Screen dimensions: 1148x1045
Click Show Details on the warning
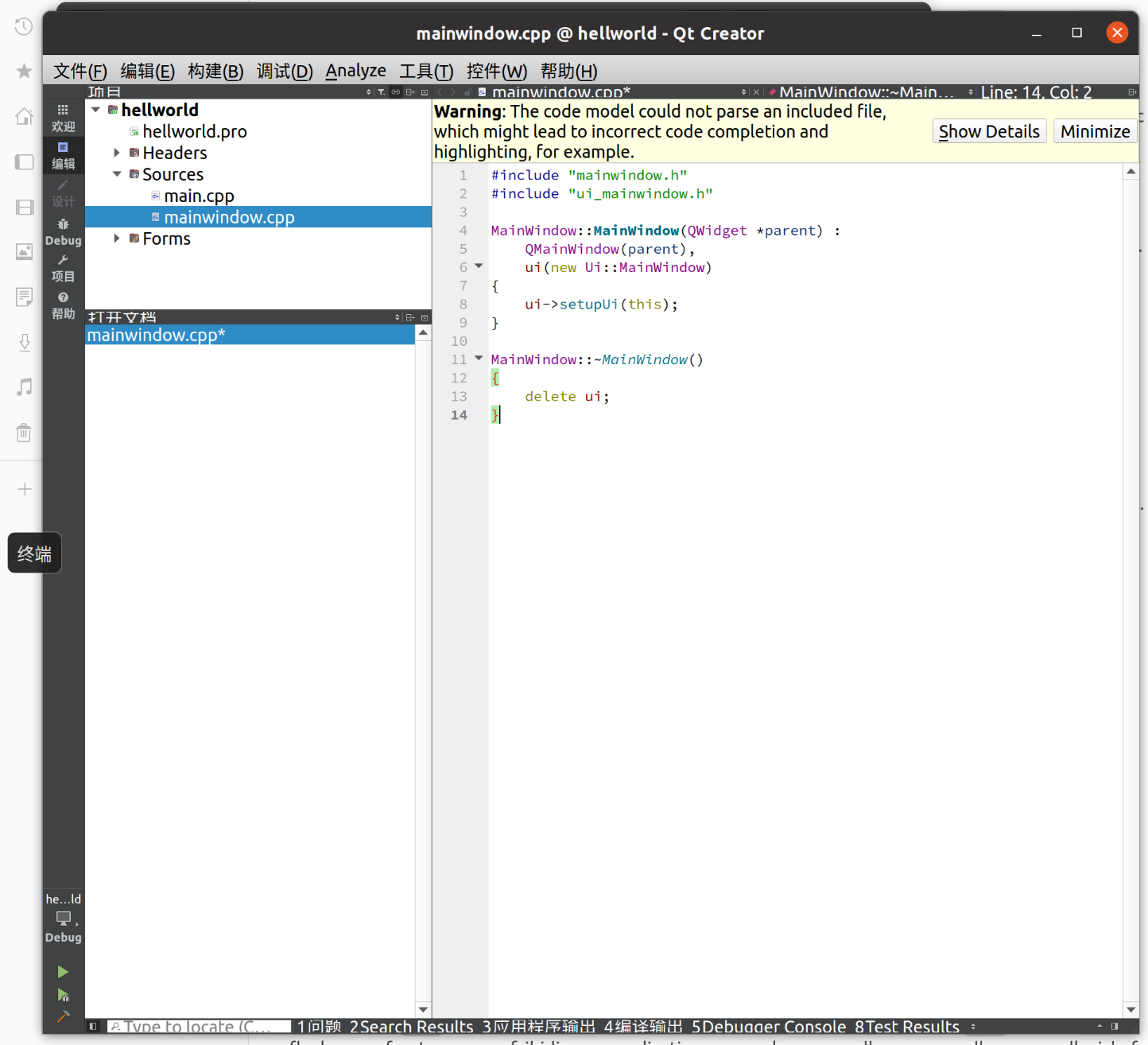click(x=989, y=131)
